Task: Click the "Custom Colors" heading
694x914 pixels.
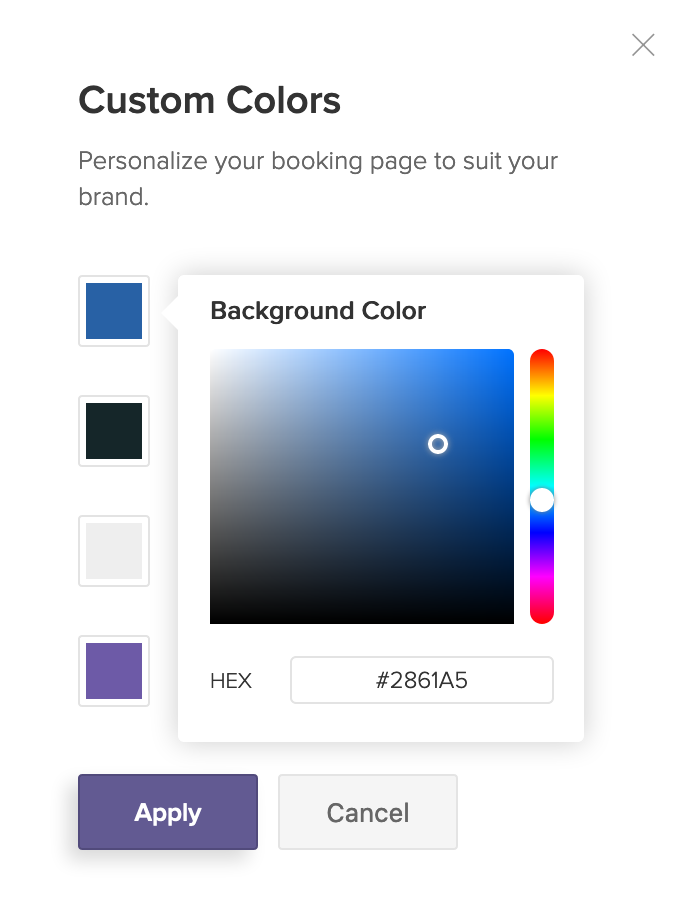Action: (x=210, y=101)
